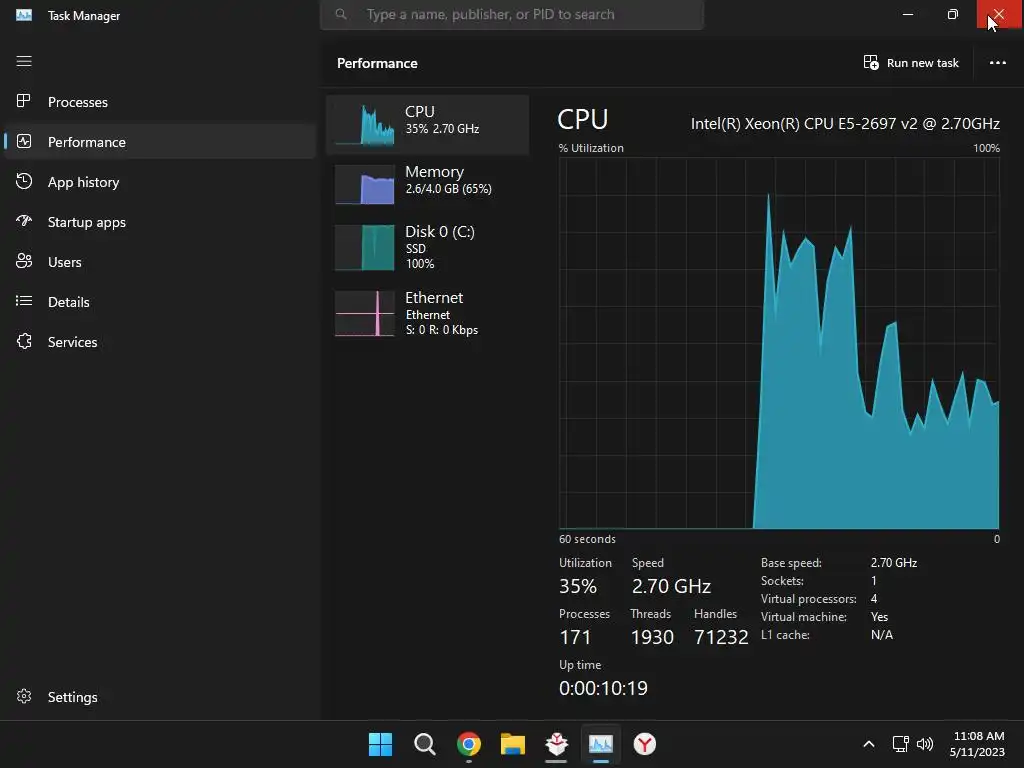1024x768 pixels.
Task: Click the network tray icon
Action: point(901,744)
